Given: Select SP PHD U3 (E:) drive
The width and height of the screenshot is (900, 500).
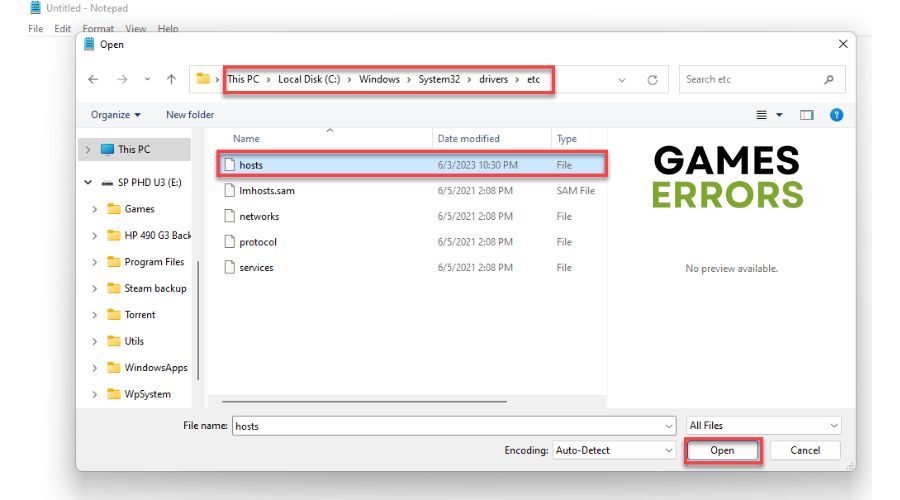Looking at the screenshot, I should pyautogui.click(x=149, y=183).
